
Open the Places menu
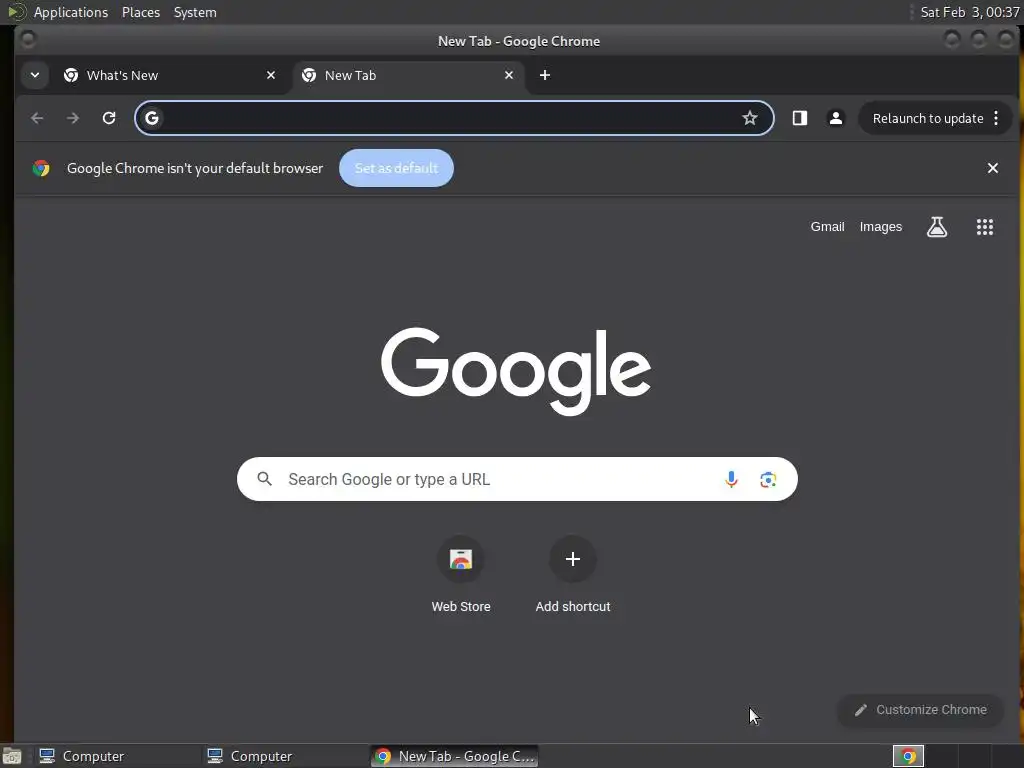141,12
